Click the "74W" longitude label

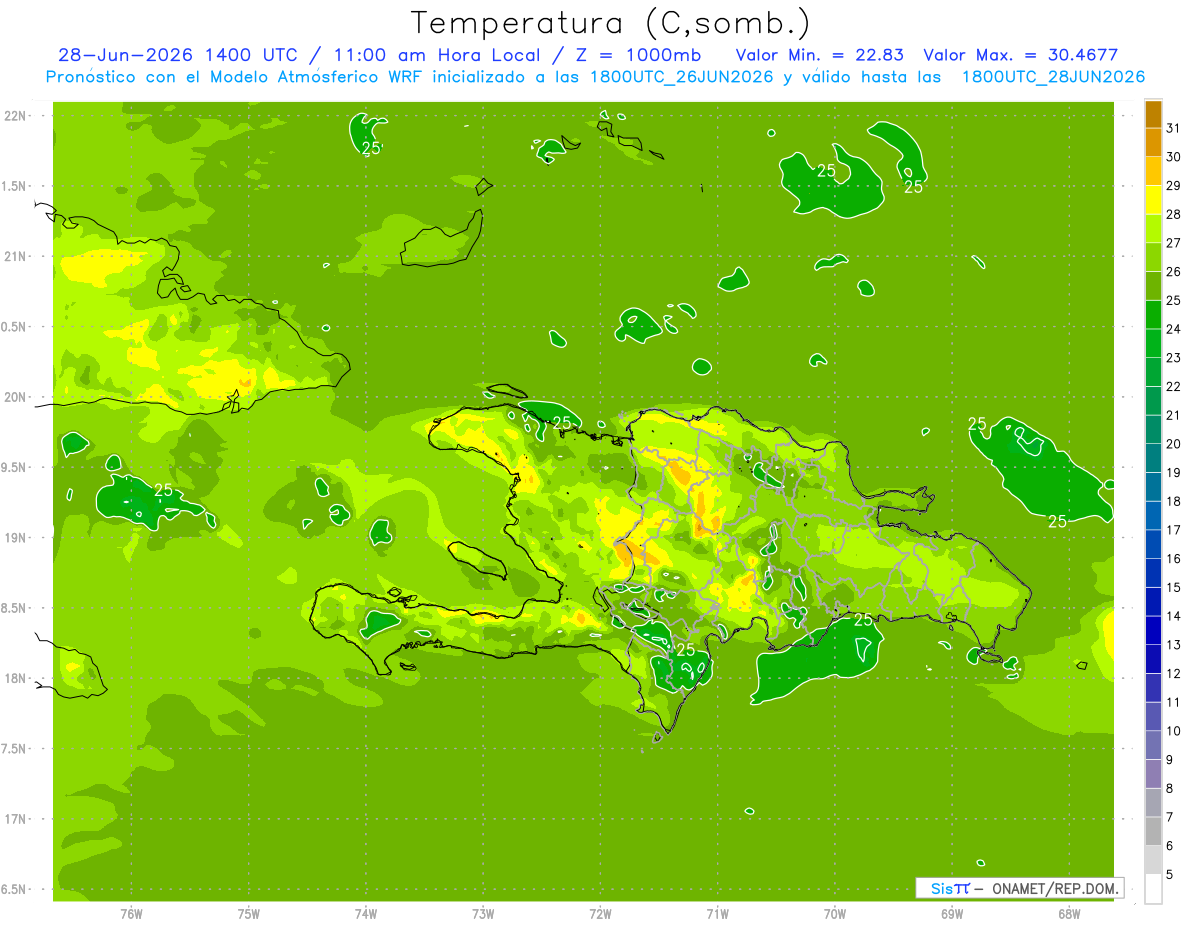click(365, 913)
